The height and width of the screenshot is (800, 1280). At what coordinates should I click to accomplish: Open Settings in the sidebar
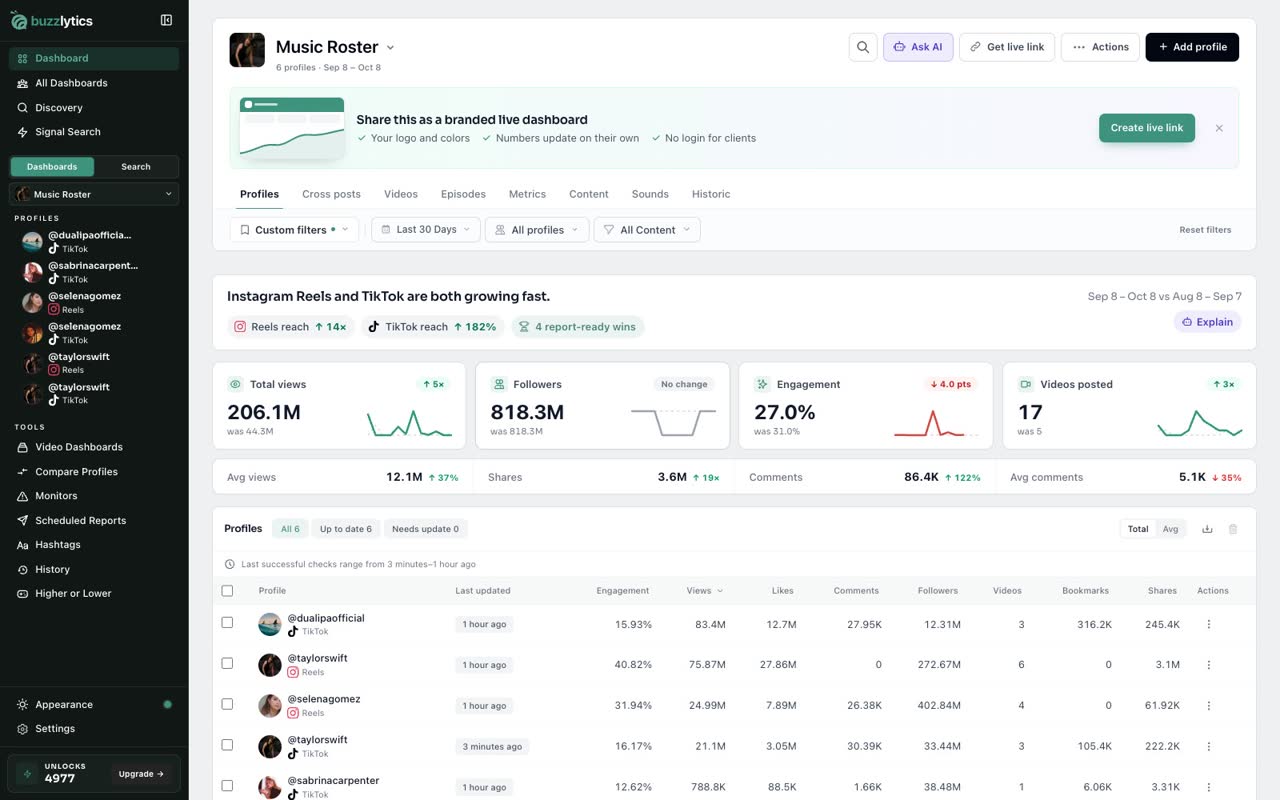[x=94, y=729]
